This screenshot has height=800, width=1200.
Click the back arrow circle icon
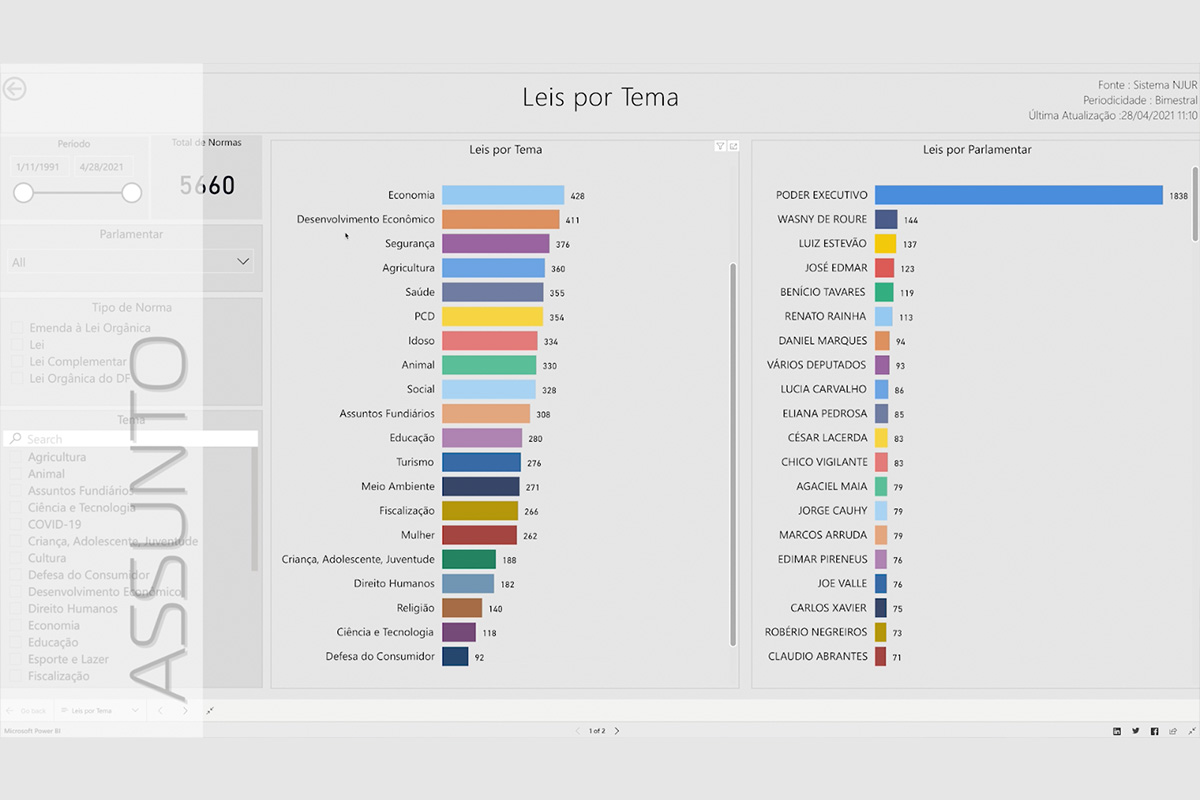[14, 89]
